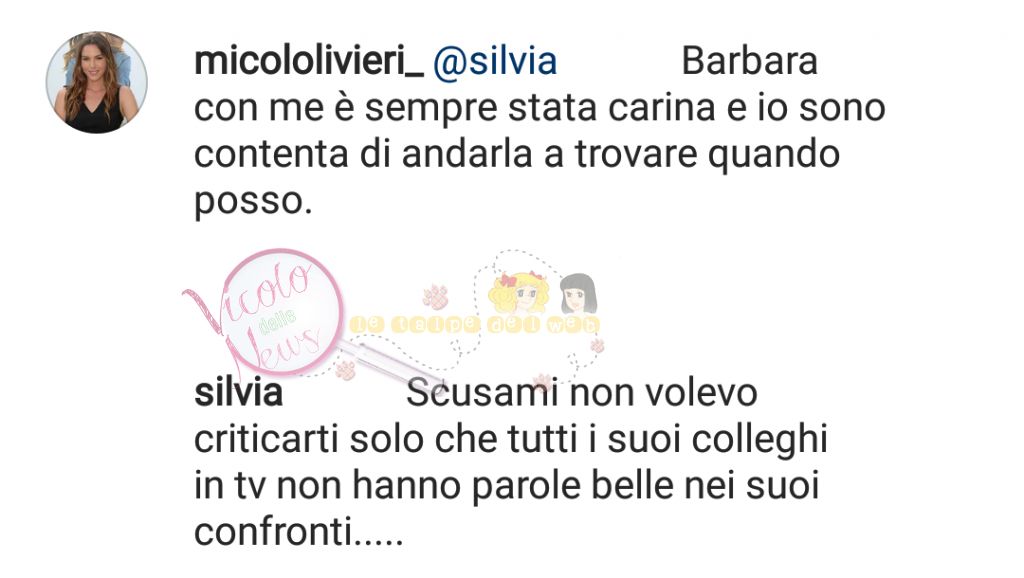Click the le talpe del web watermark text
This screenshot has height=578, width=1024.
click(x=475, y=325)
